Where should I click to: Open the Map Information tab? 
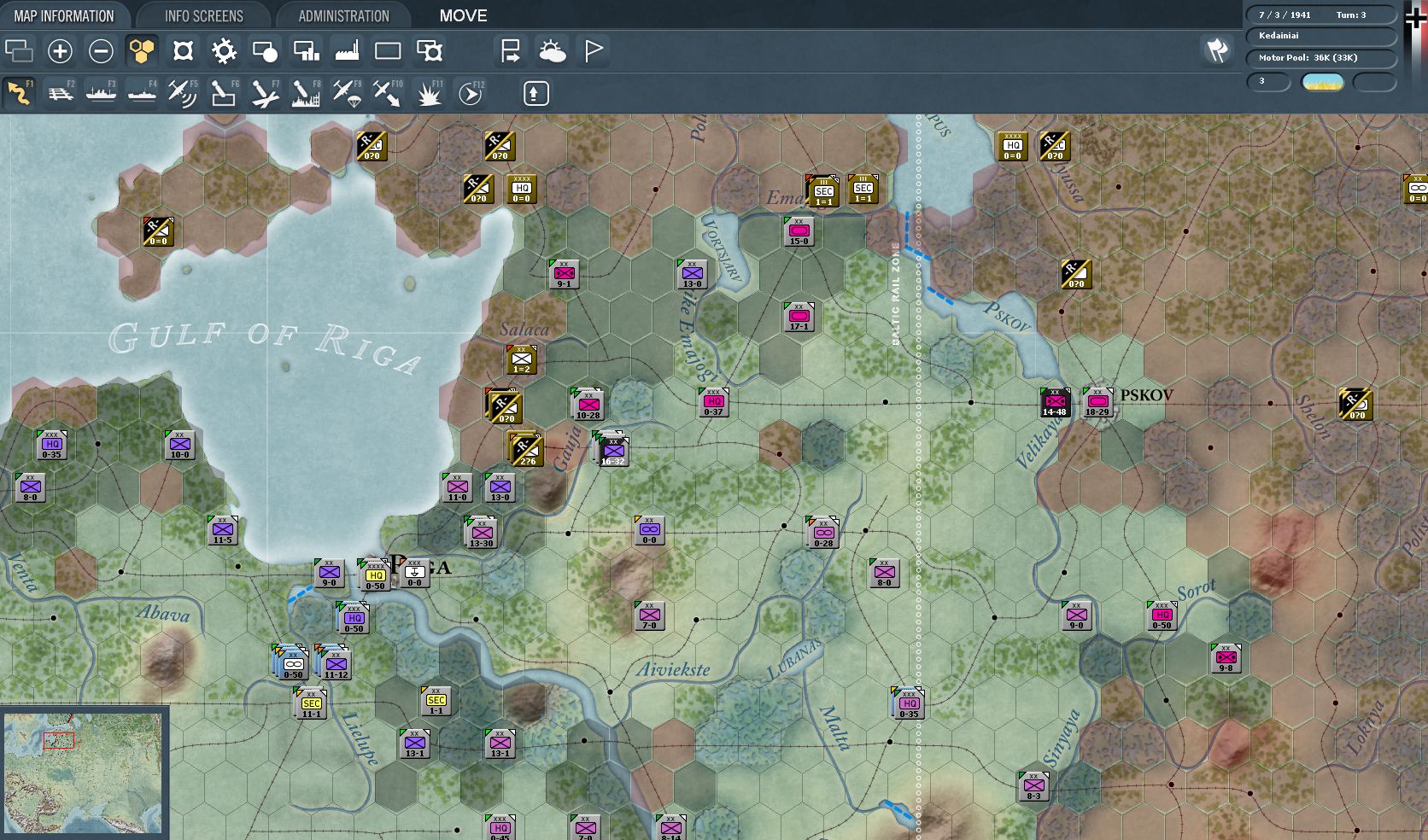tap(64, 16)
